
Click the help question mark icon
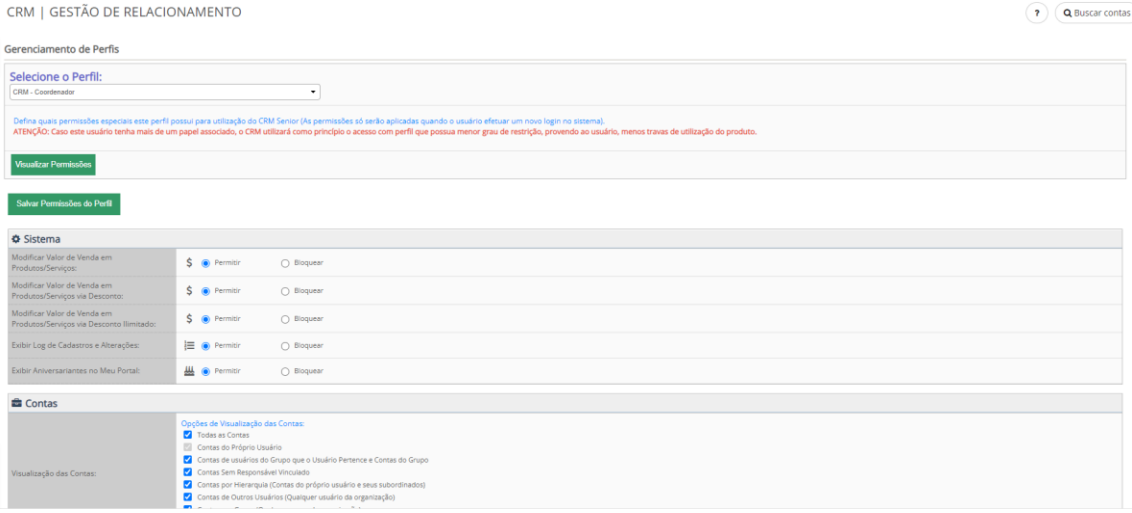[x=1039, y=13]
